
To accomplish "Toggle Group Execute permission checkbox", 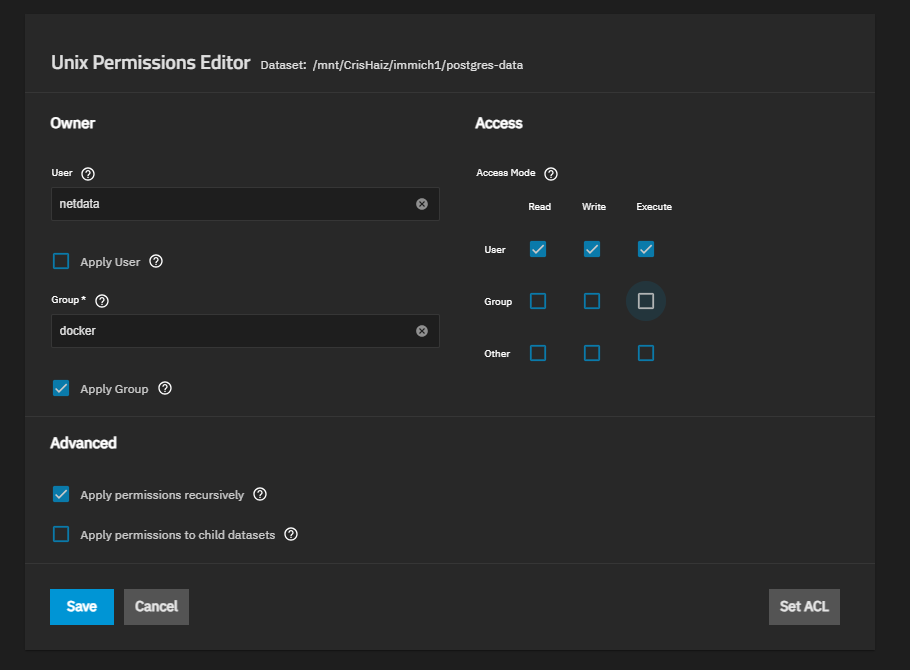I will pos(646,301).
